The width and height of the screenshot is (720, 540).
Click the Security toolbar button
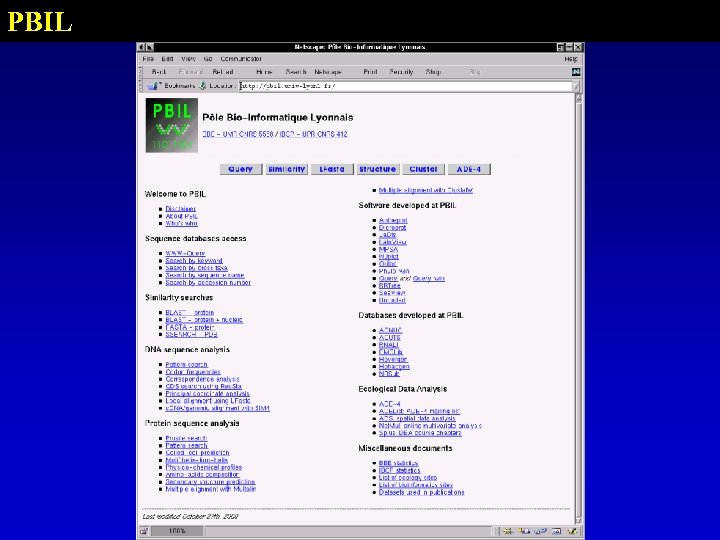[x=401, y=72]
